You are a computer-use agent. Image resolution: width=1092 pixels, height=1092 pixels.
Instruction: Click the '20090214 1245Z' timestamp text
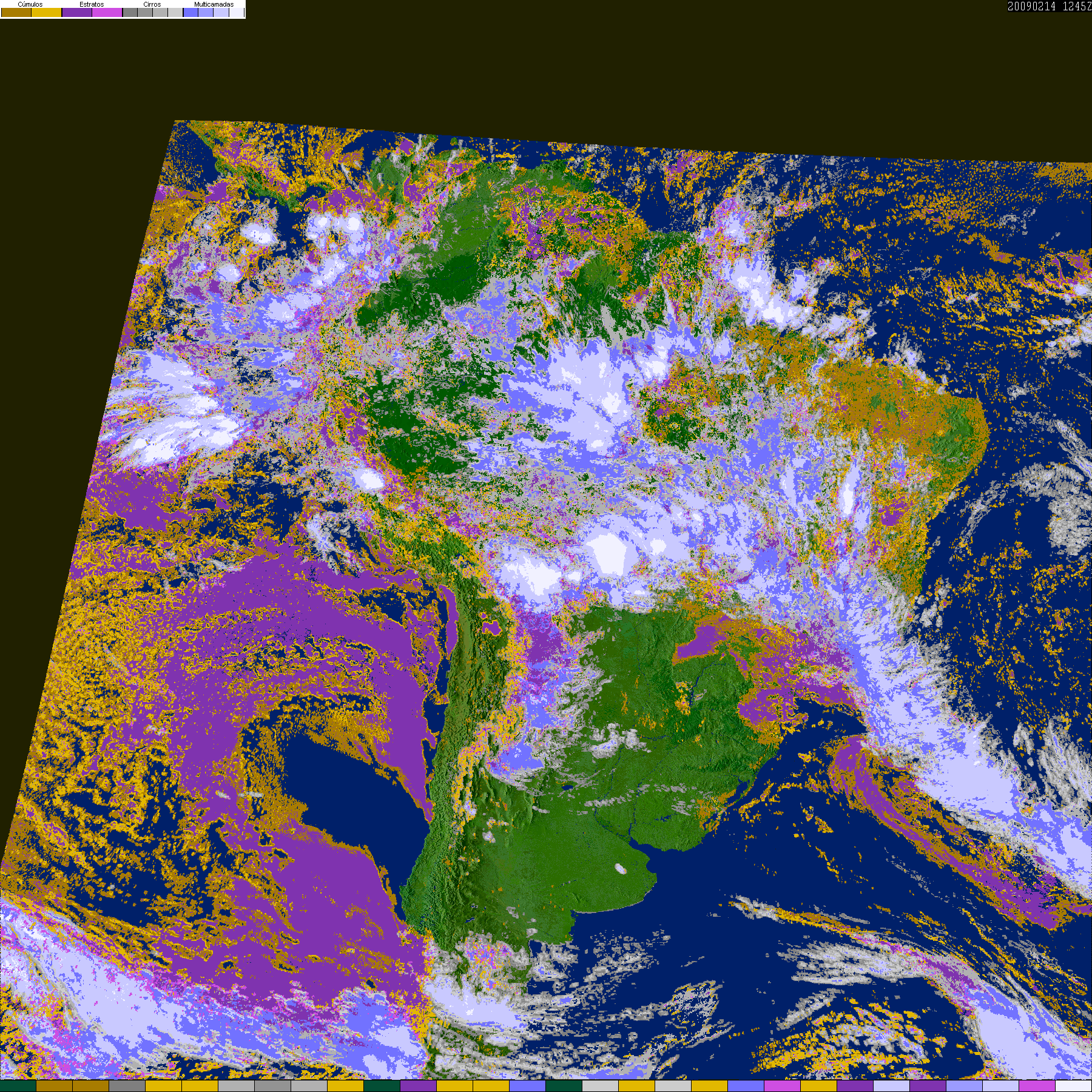(1050, 6)
